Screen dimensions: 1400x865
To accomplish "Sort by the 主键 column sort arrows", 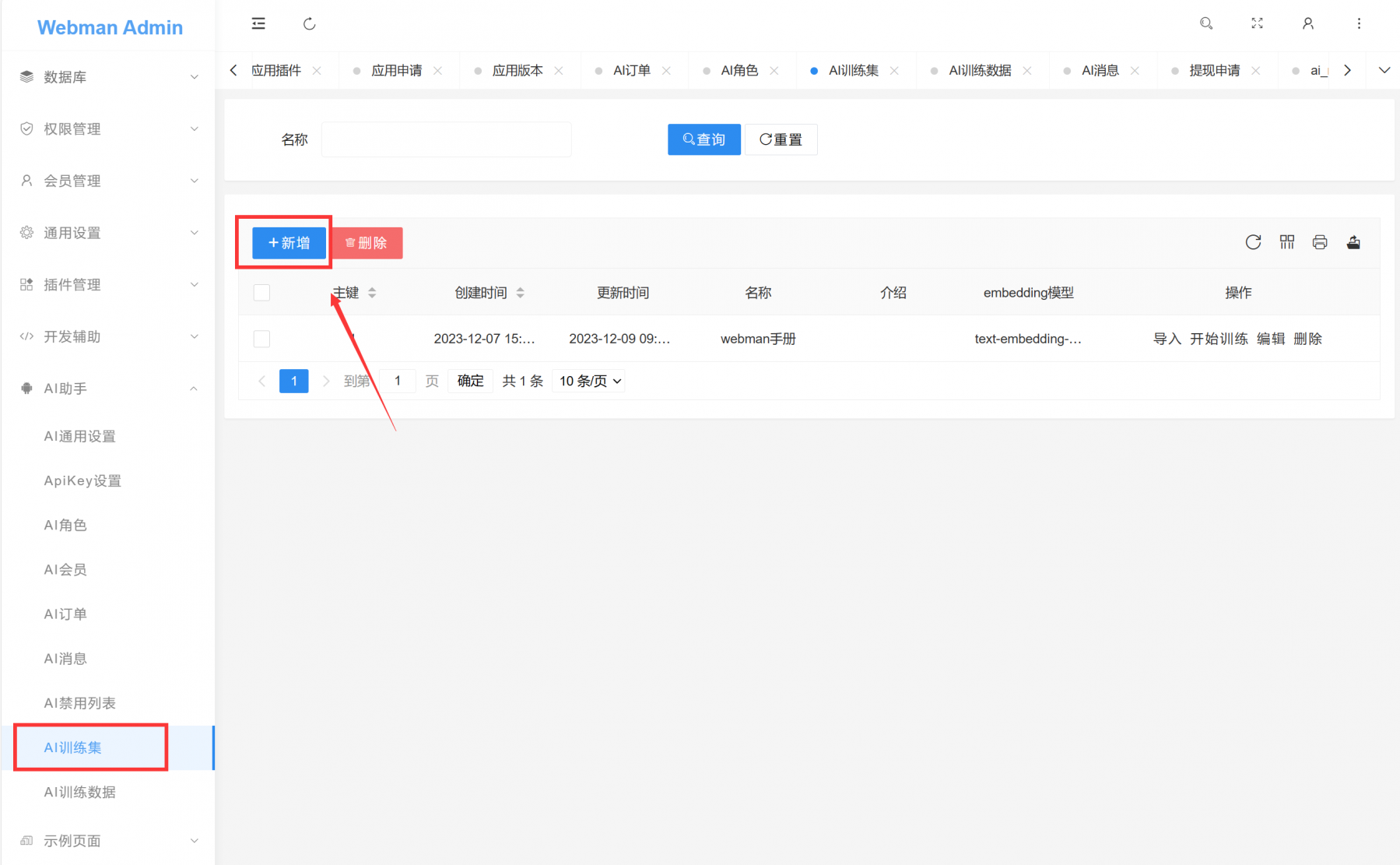I will (x=372, y=293).
